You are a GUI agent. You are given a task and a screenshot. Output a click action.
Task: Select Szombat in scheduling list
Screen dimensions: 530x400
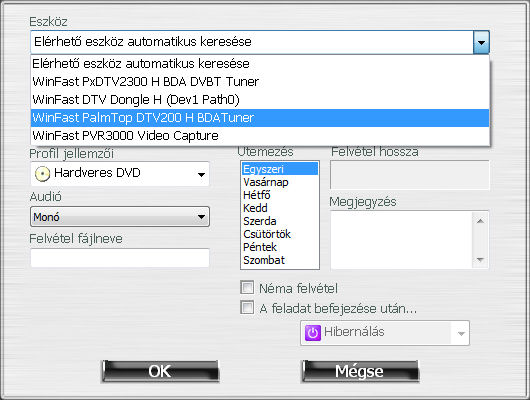point(280,260)
